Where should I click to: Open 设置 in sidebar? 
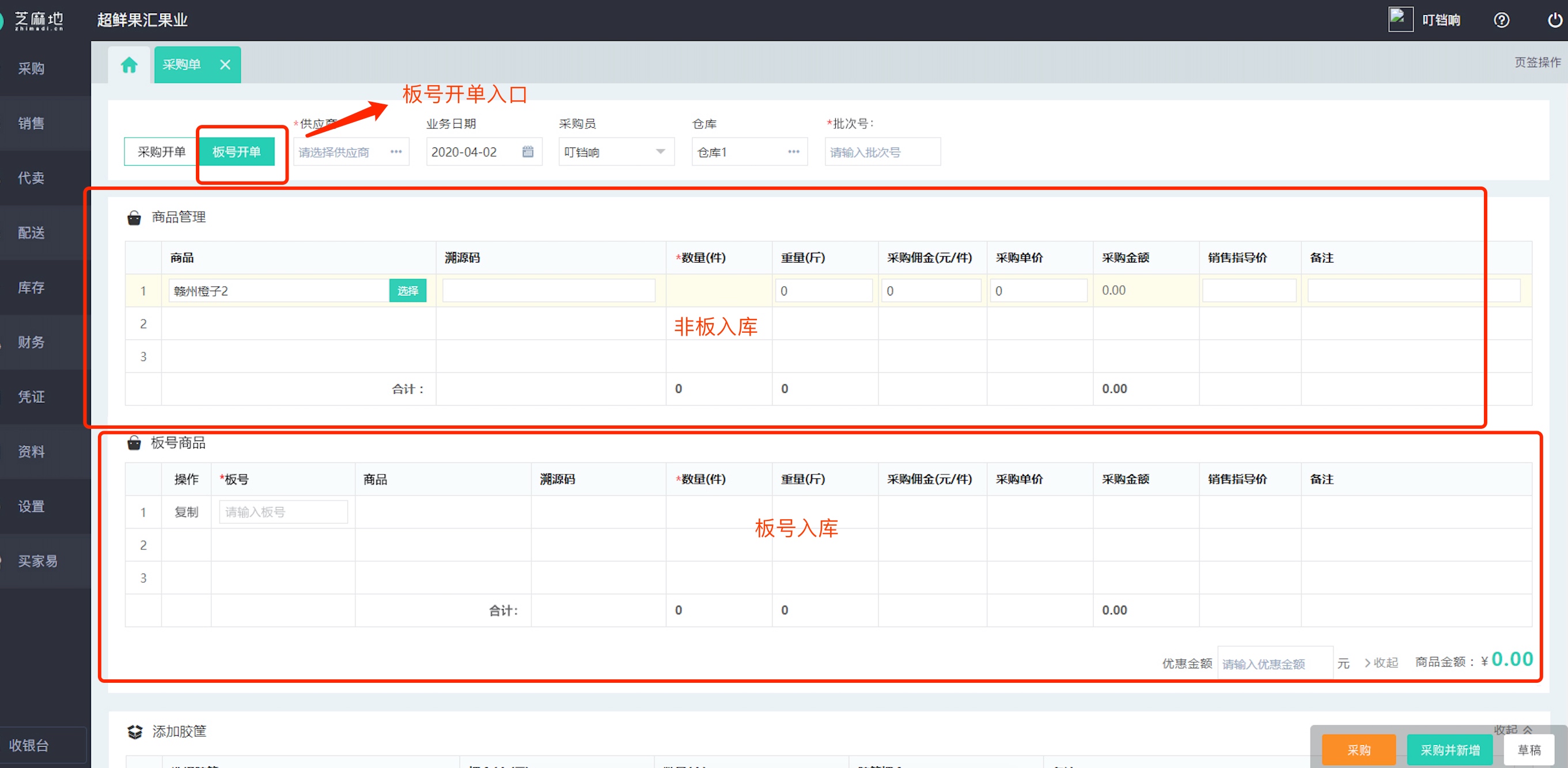(x=32, y=506)
